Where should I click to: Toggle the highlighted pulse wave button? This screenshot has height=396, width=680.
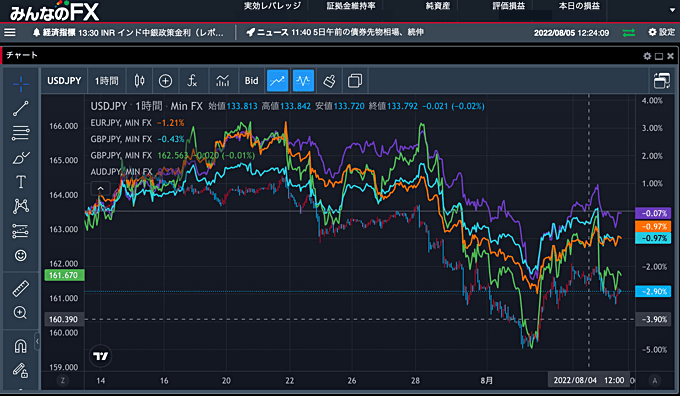click(x=303, y=81)
